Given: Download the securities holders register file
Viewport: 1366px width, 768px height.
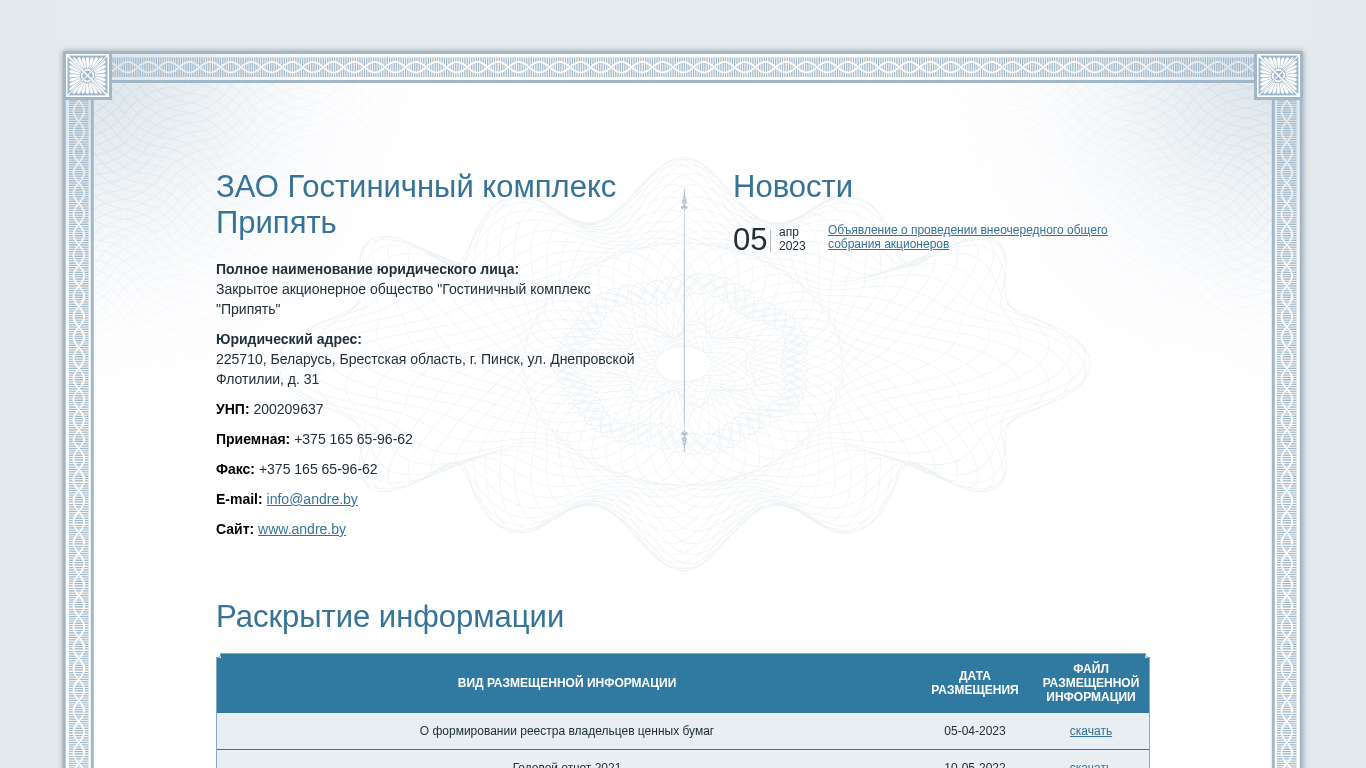Looking at the screenshot, I should (1090, 731).
